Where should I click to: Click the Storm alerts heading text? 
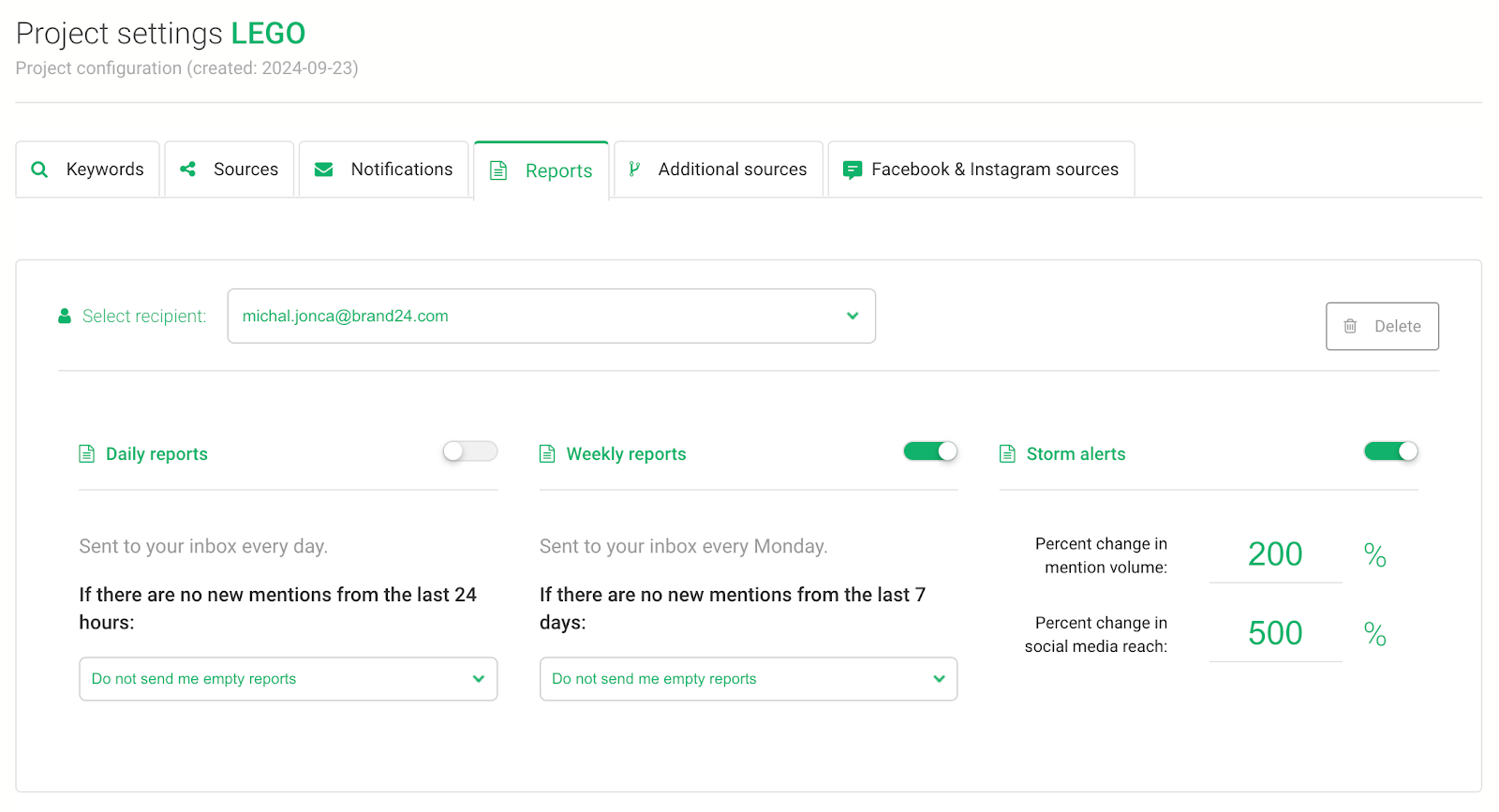(1076, 454)
